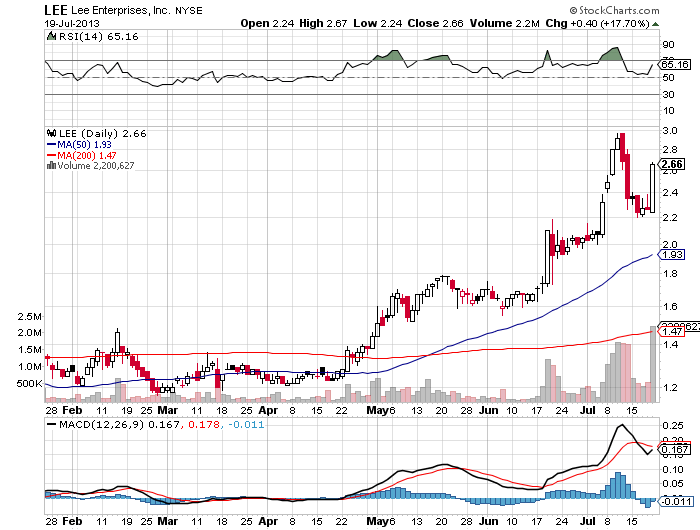Click 'Apr' on the date axis under the price panel

pos(268,410)
